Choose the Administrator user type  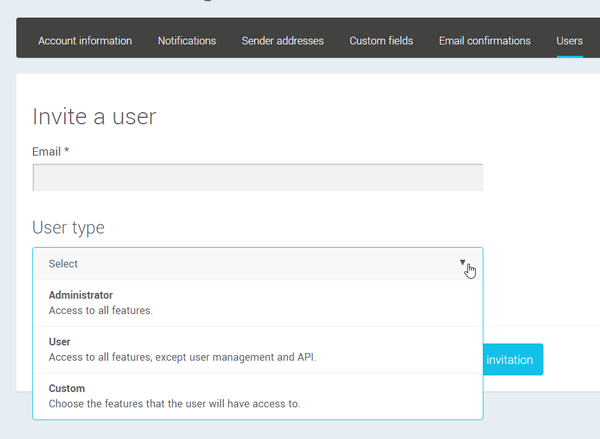(81, 296)
